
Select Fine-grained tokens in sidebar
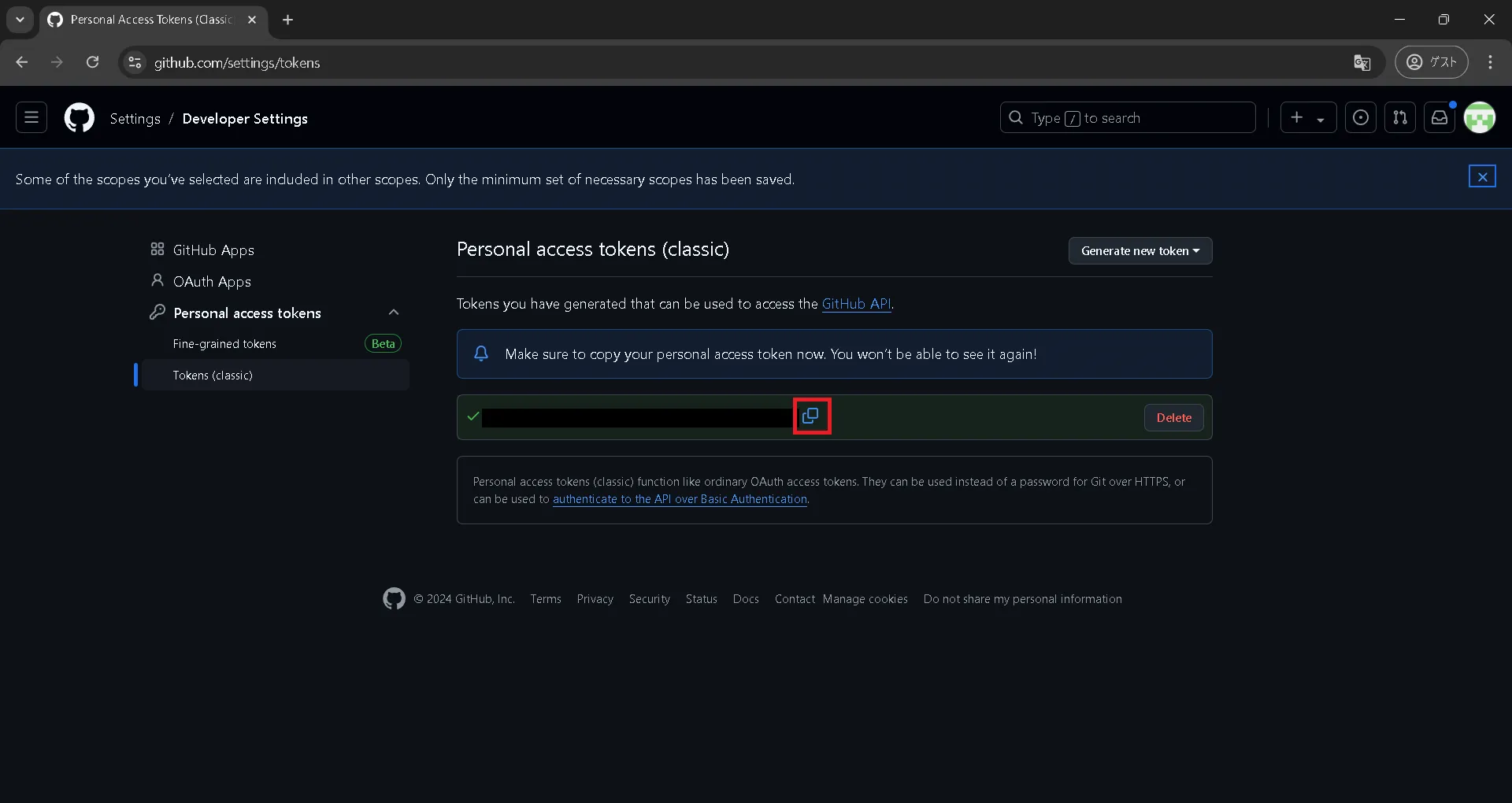tap(224, 344)
